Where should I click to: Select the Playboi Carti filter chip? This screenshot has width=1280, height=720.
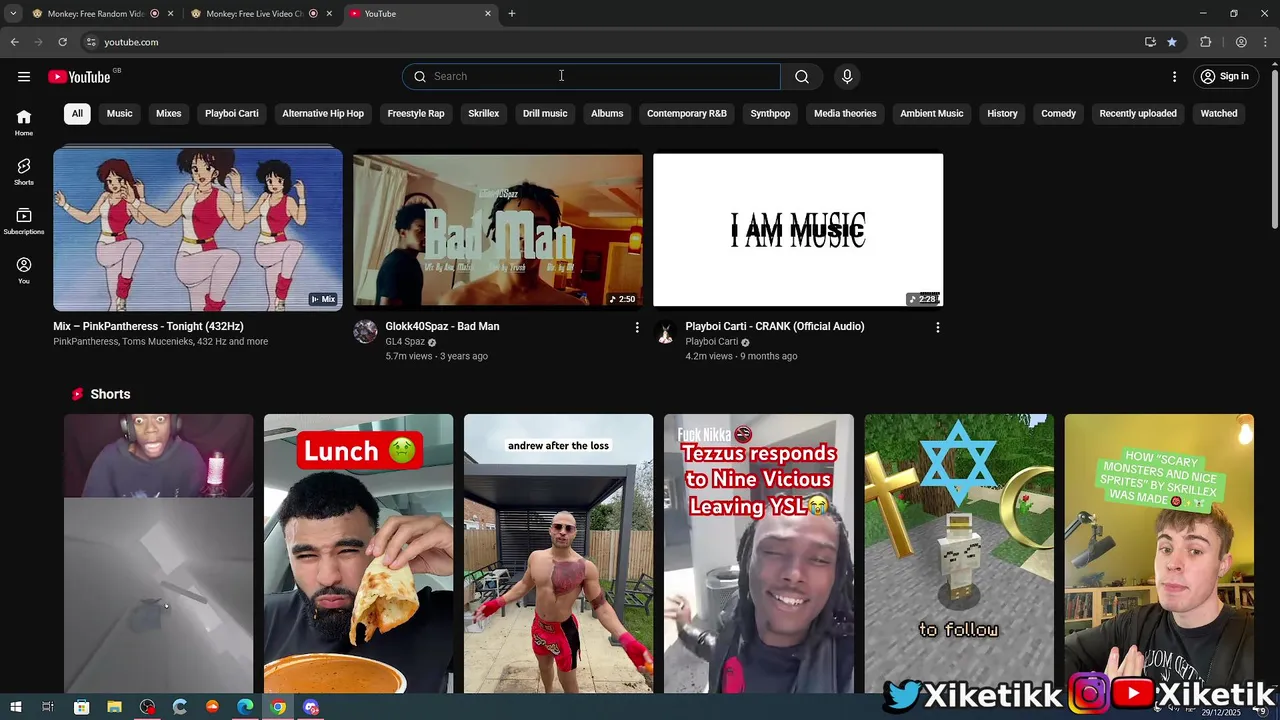click(232, 114)
